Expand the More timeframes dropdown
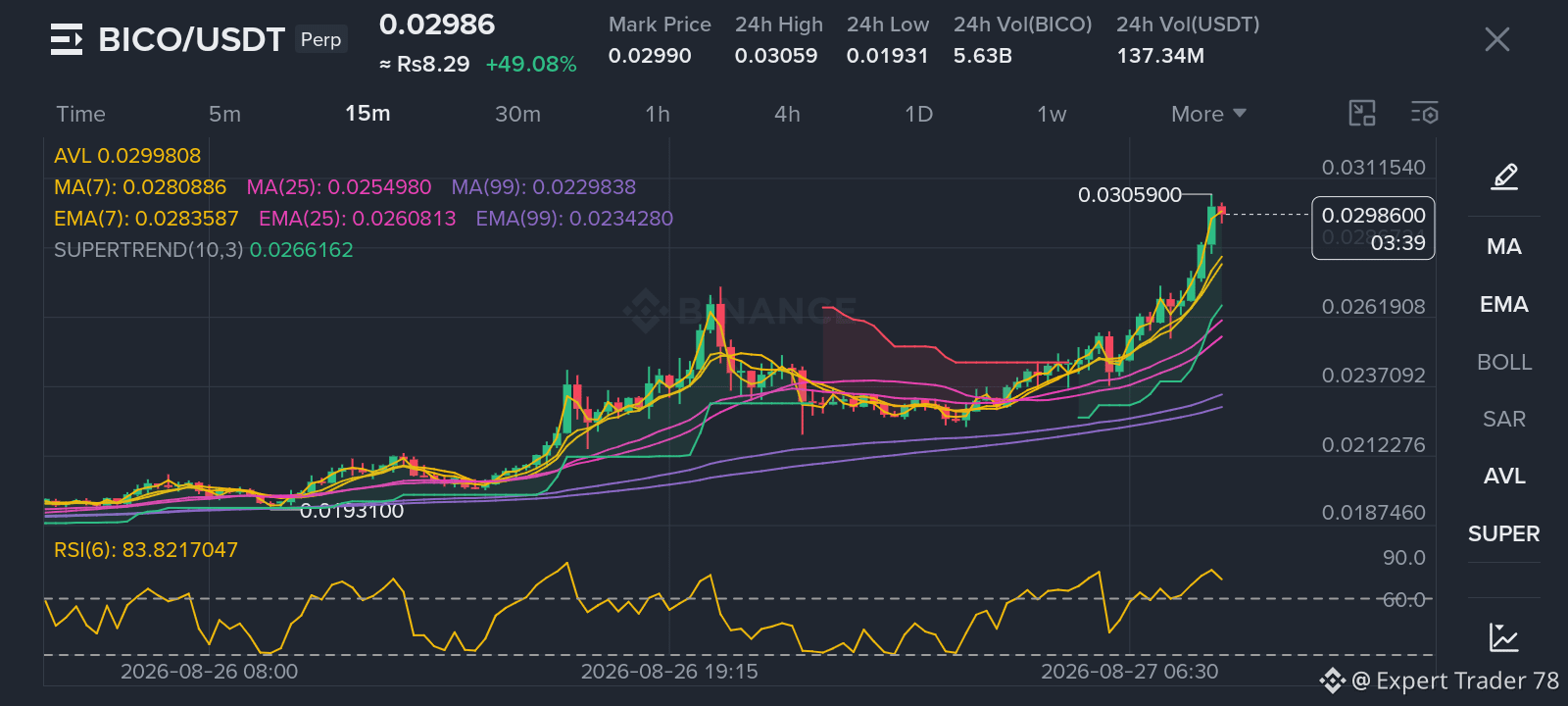This screenshot has width=1568, height=706. click(1208, 114)
